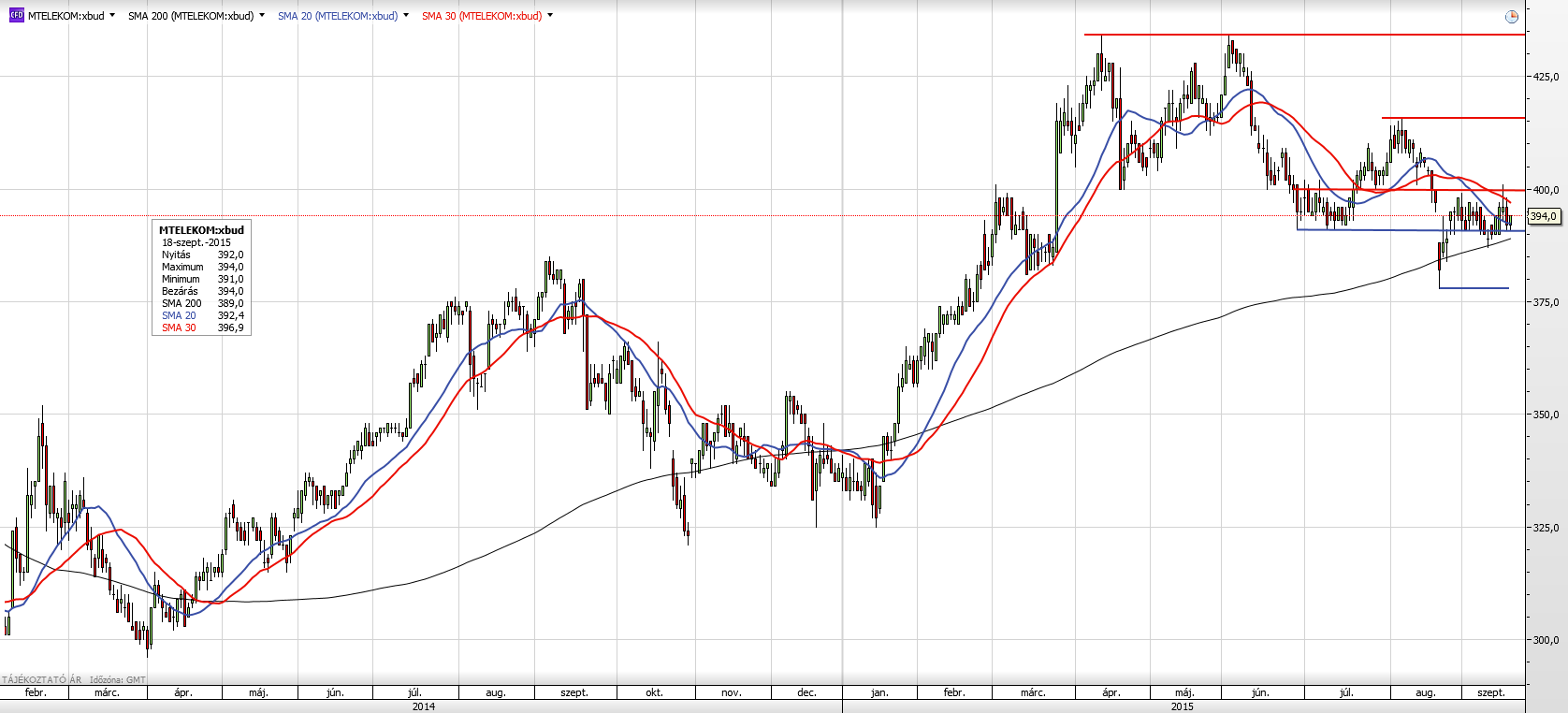1568x713 pixels.
Task: Click the SMA 200 row showing 389,0
Action: pyautogui.click(x=202, y=303)
